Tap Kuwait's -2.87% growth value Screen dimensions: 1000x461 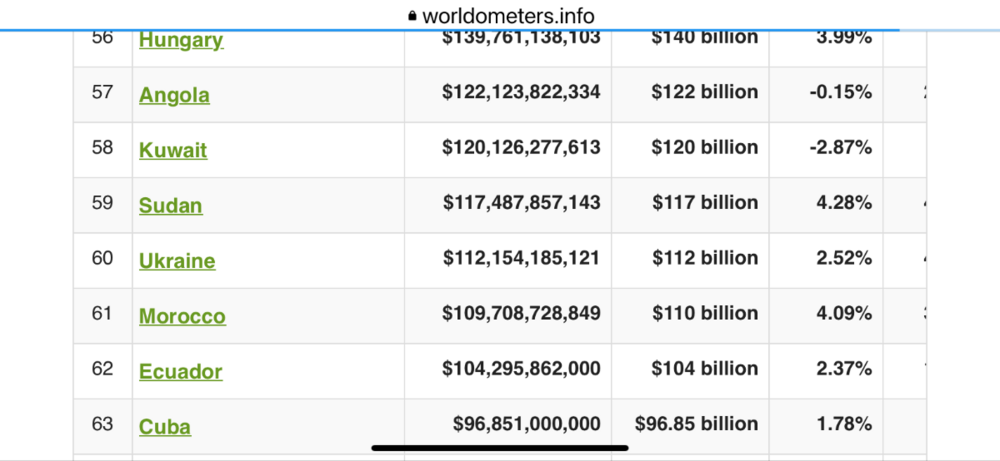[840, 147]
